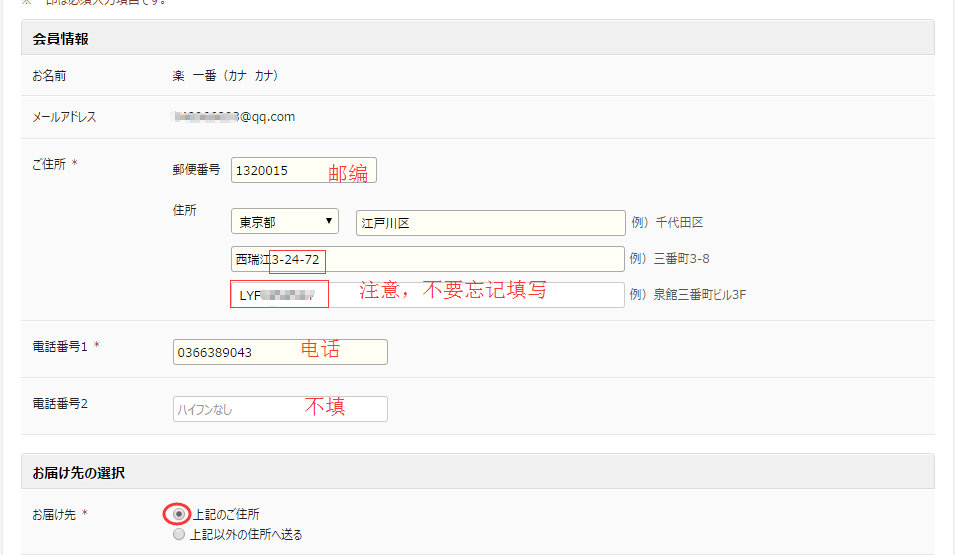Click the red 注意，不要忘记填写 annotation

pyautogui.click(x=453, y=291)
